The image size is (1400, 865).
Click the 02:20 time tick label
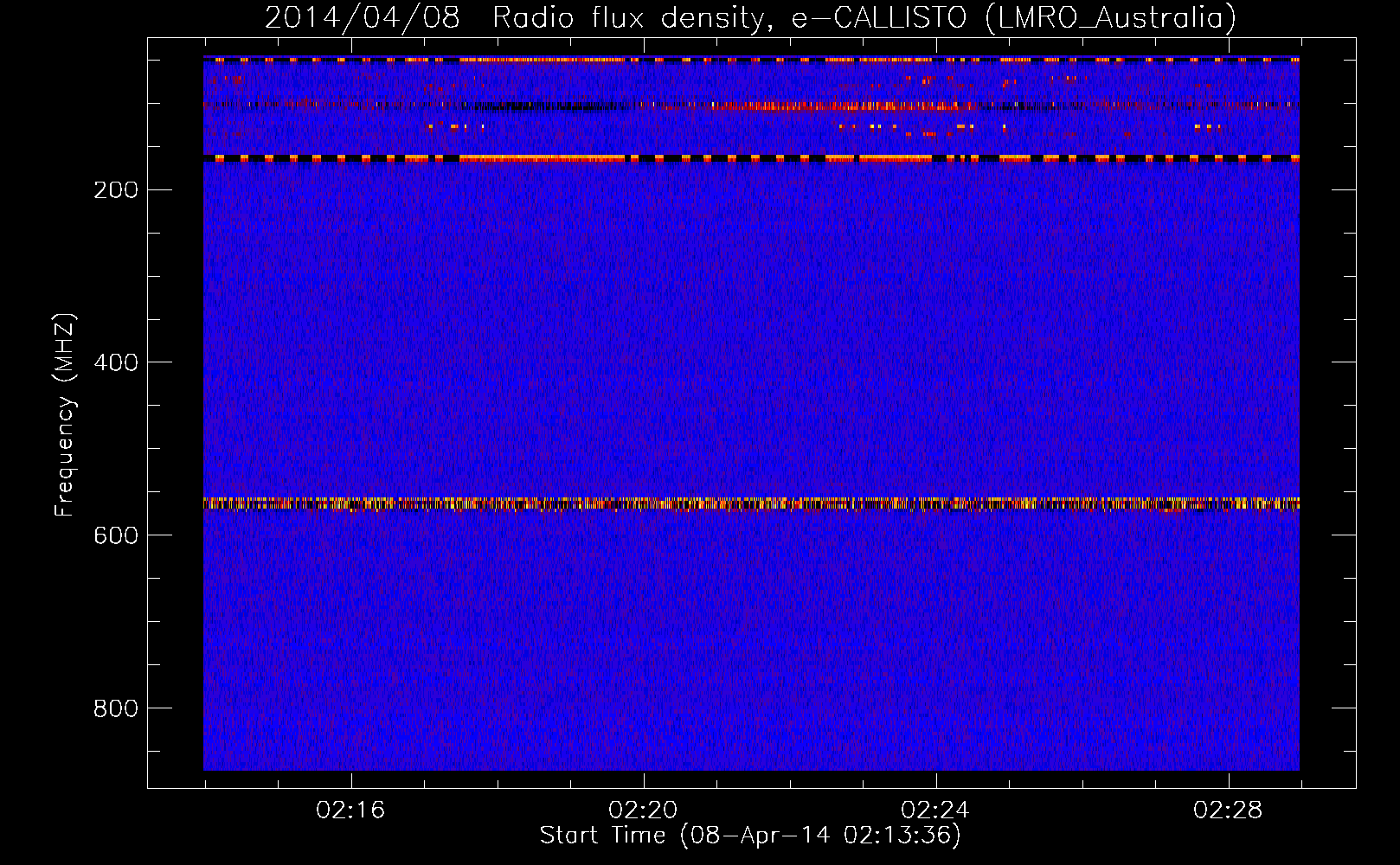point(643,810)
